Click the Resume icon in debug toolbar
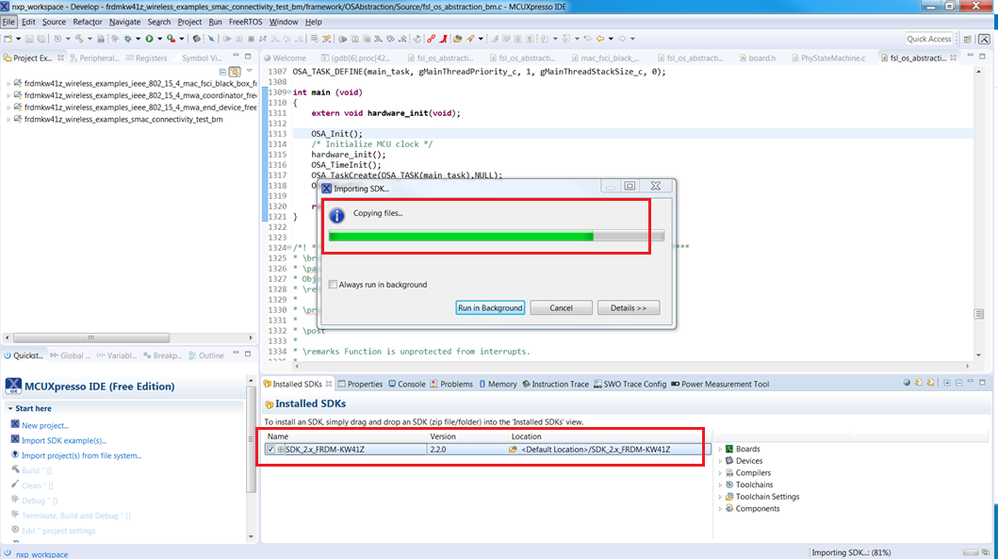 (227, 39)
